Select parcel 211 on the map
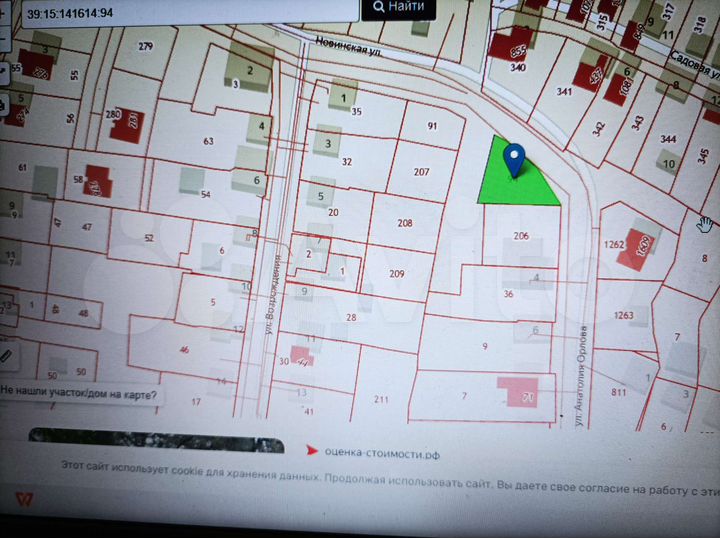720x538 pixels. (x=381, y=400)
